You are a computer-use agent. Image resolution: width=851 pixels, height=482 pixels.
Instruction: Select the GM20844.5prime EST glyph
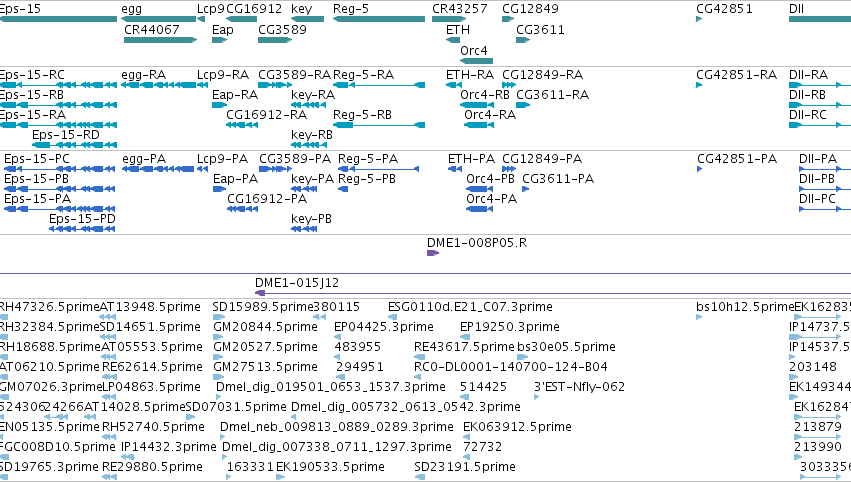point(217,337)
